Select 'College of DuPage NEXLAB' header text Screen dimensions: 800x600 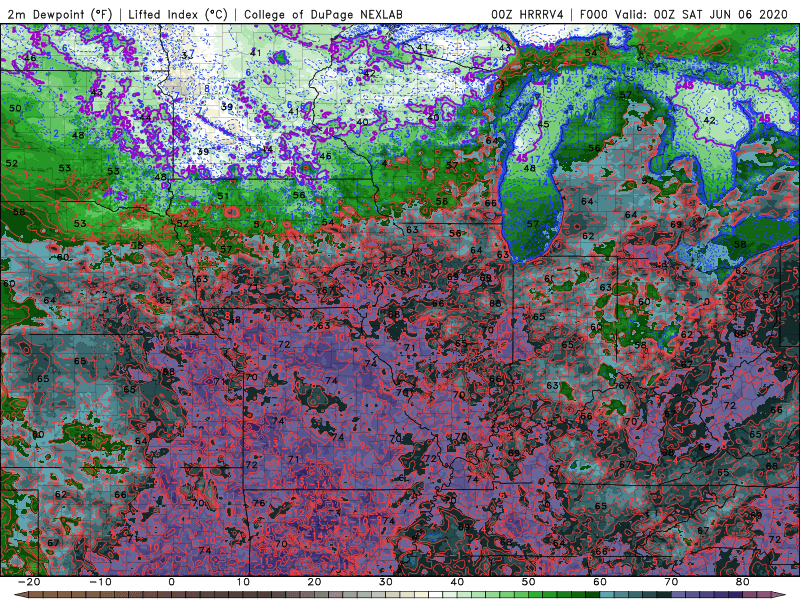[x=323, y=14]
